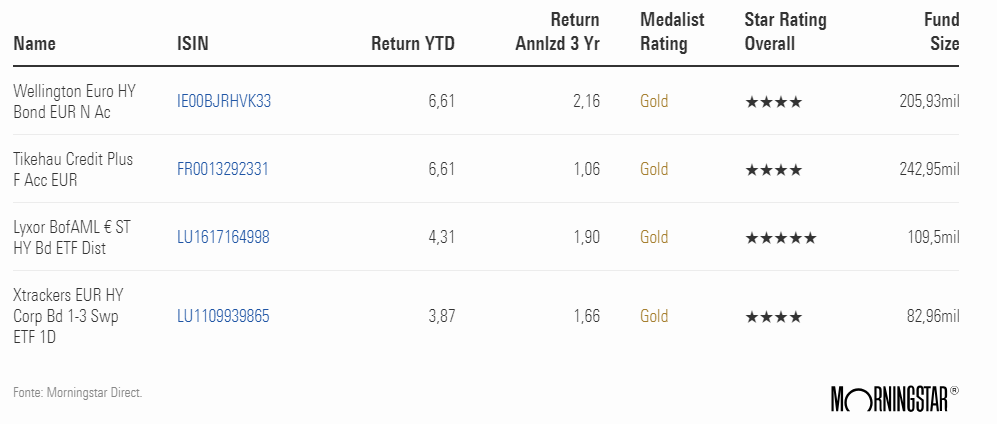Click Wellington fund four-star rating
This screenshot has height=424, width=997.
click(x=773, y=101)
